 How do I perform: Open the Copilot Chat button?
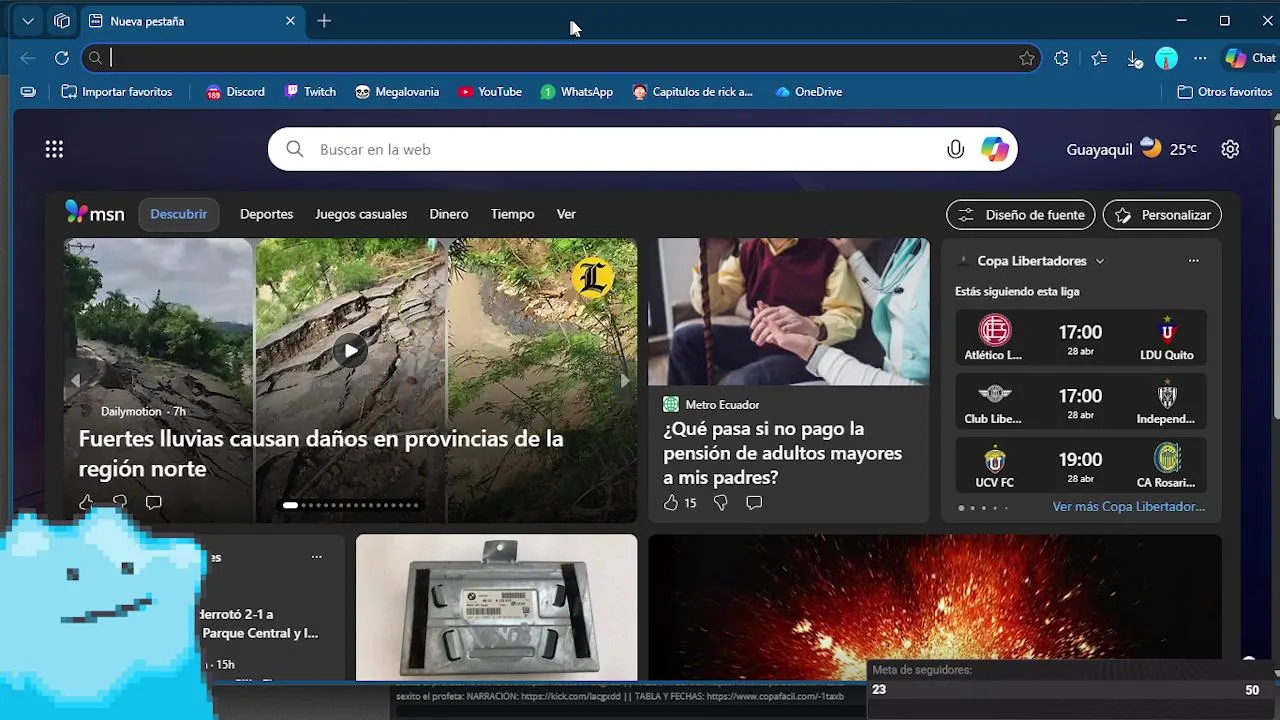click(1250, 58)
